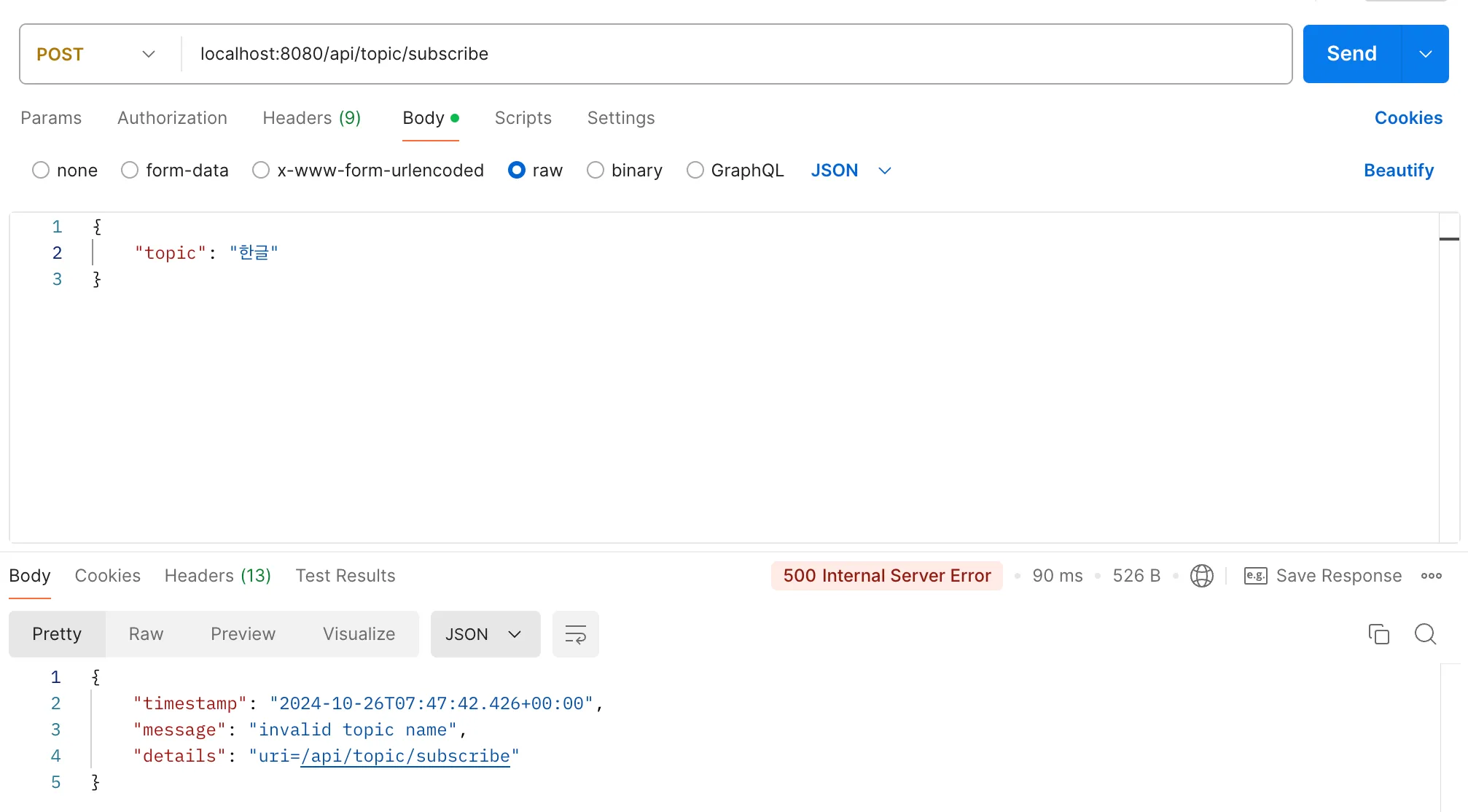Open the response JSON format dropdown

[x=485, y=634]
